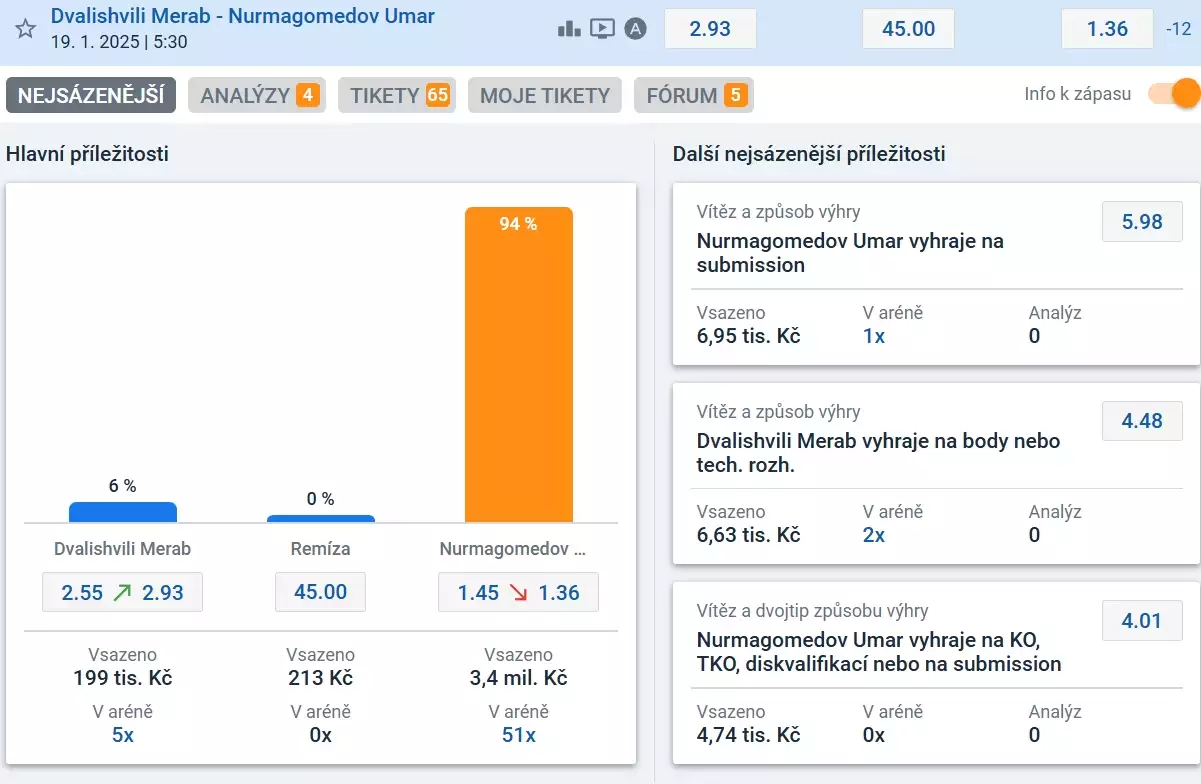Select the Nejsázenější tab
Viewport: 1201px width, 784px height.
coord(91,96)
